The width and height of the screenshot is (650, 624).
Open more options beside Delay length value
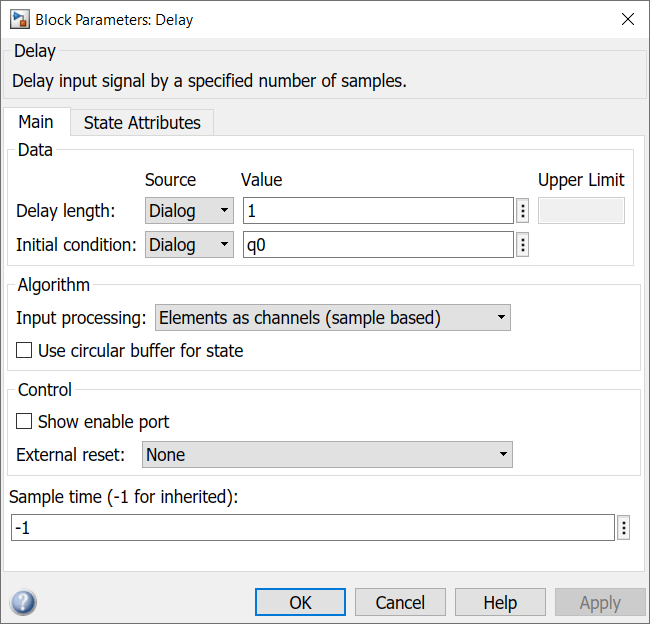[x=523, y=211]
